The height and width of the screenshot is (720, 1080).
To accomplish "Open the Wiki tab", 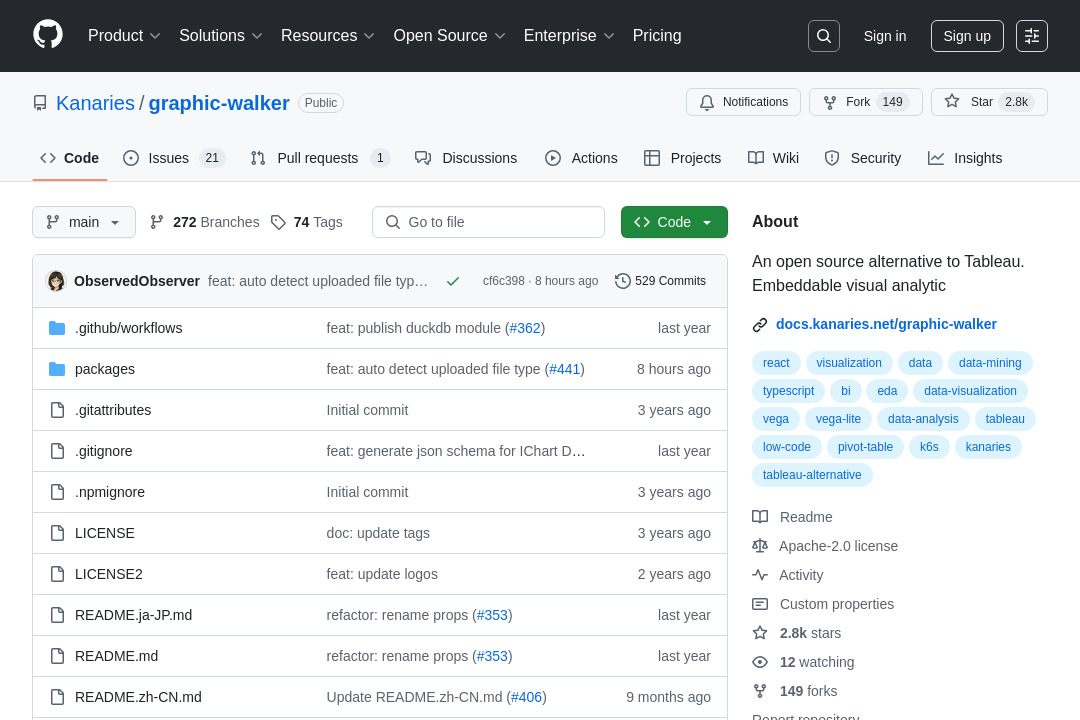I will pyautogui.click(x=773, y=158).
